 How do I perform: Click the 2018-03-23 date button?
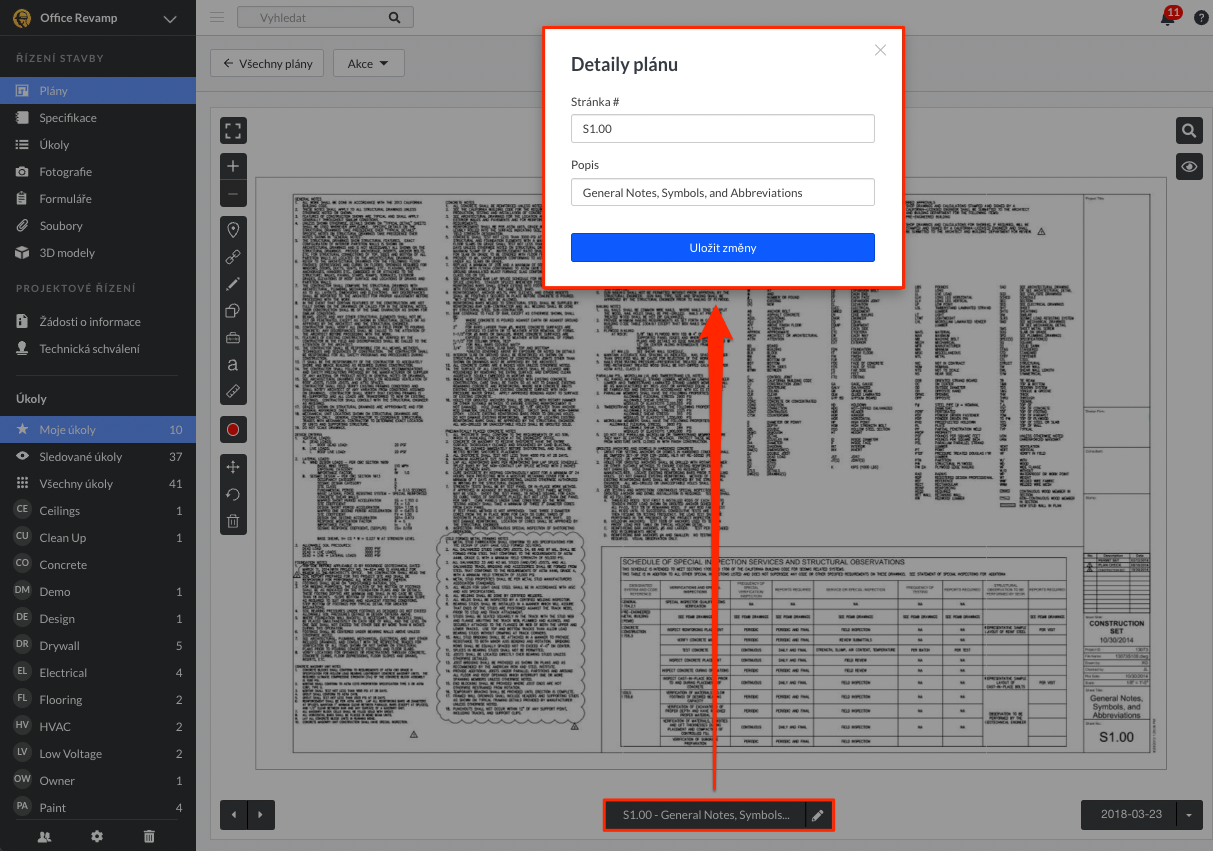point(1129,815)
